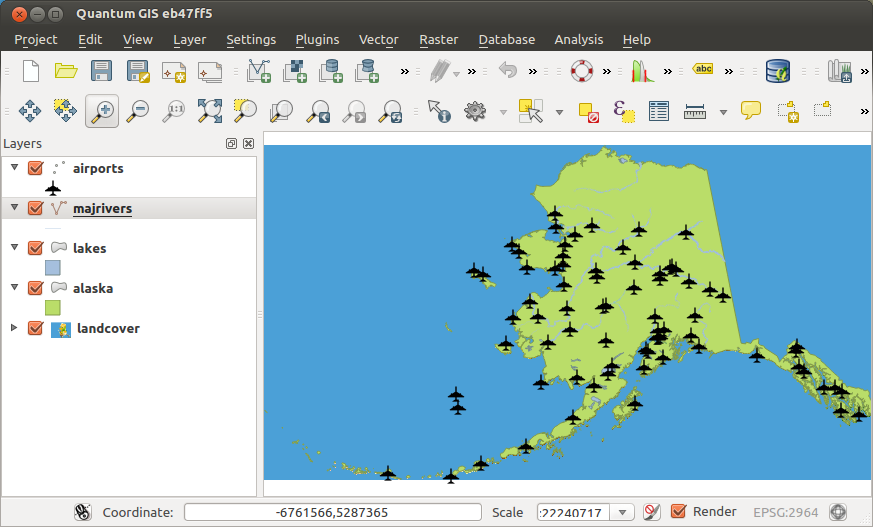Expand the landcover layer tree

click(x=14, y=328)
